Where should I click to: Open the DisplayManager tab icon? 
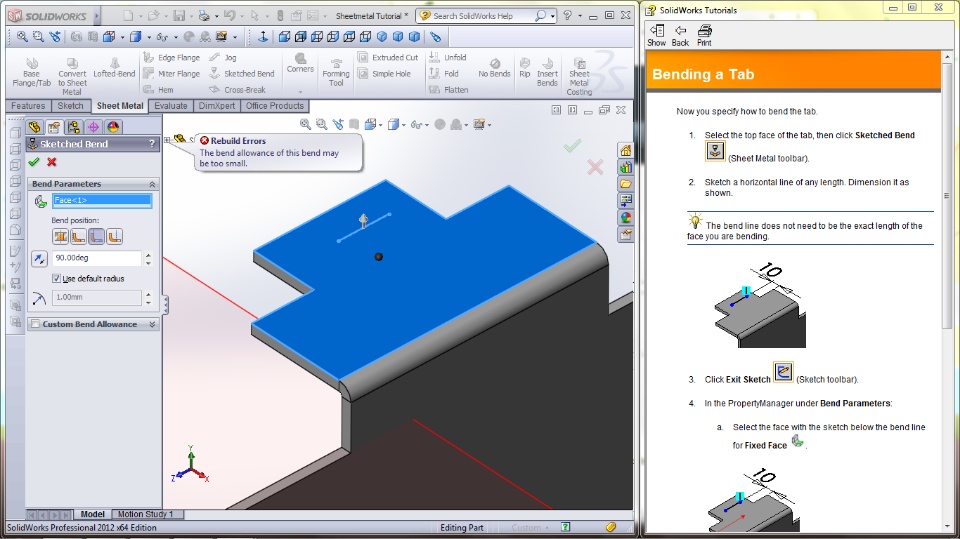pyautogui.click(x=113, y=127)
